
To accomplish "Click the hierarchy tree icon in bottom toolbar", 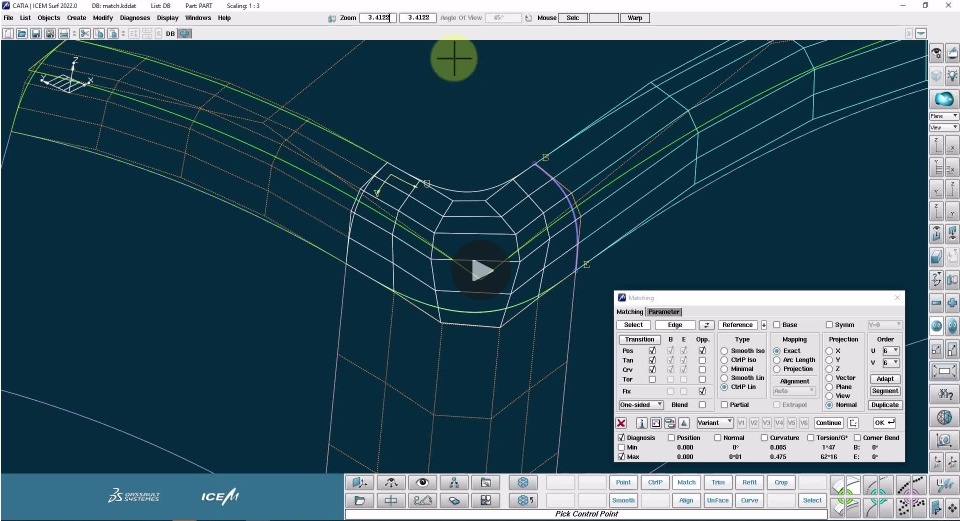I will click(x=454, y=482).
